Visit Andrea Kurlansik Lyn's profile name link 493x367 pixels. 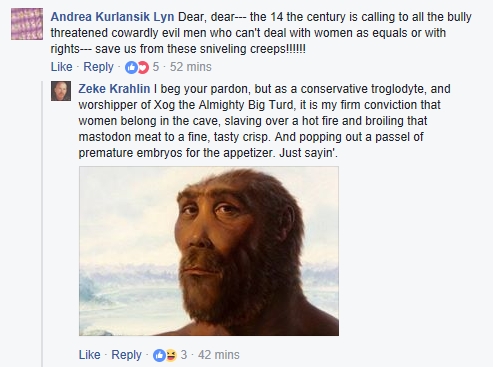112,17
